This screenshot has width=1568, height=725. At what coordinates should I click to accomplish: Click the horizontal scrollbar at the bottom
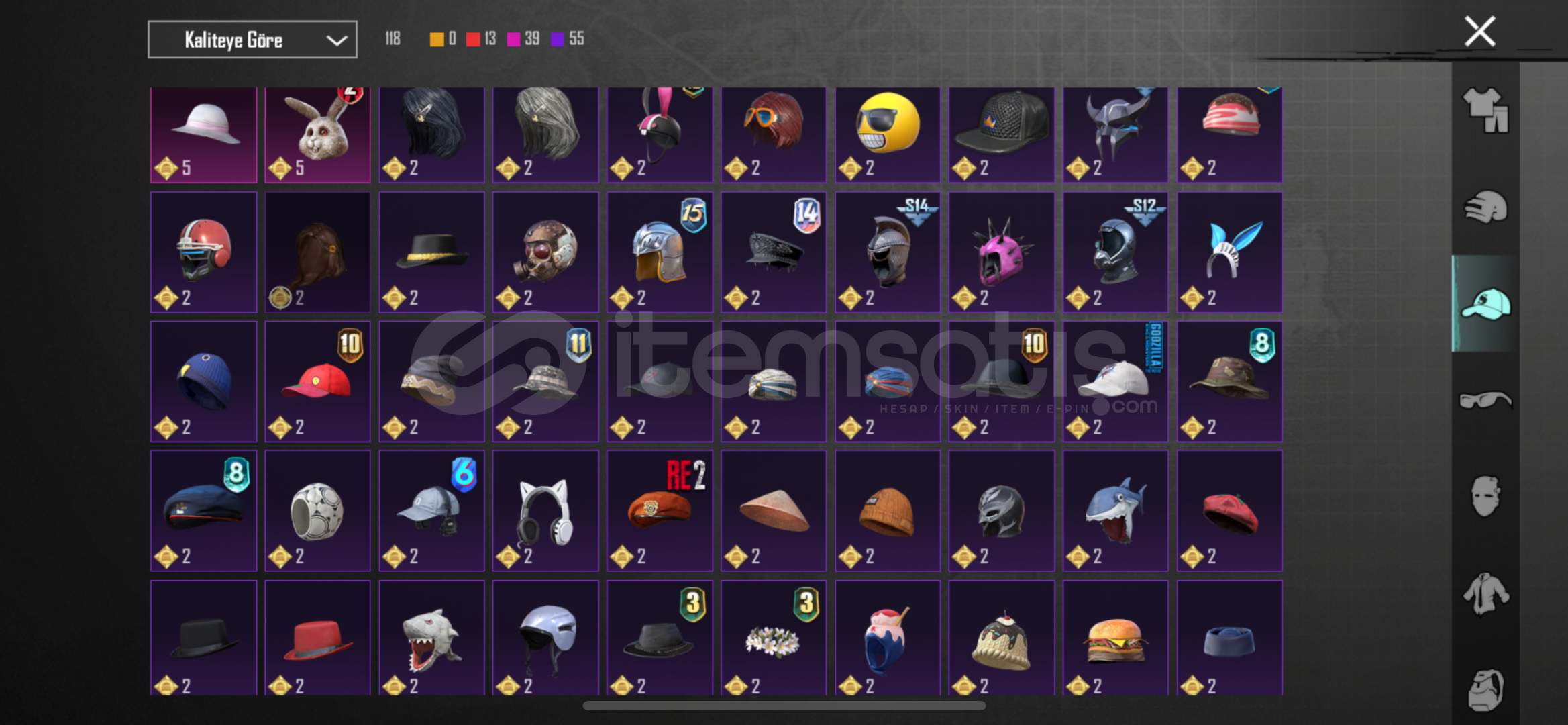(x=784, y=706)
